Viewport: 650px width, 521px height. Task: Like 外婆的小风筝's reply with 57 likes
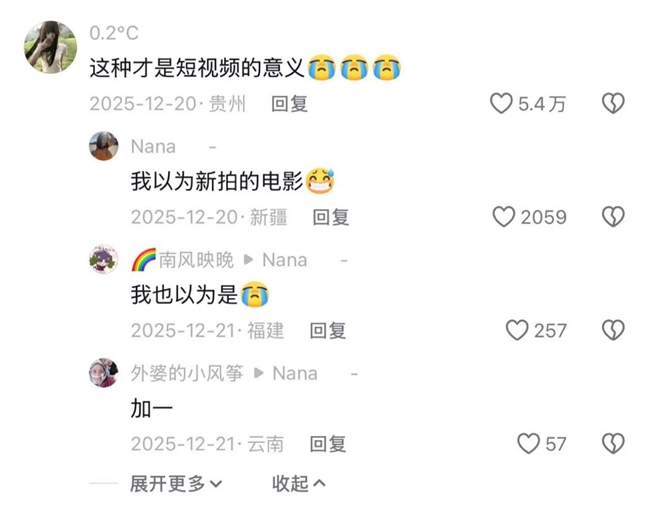tap(529, 444)
